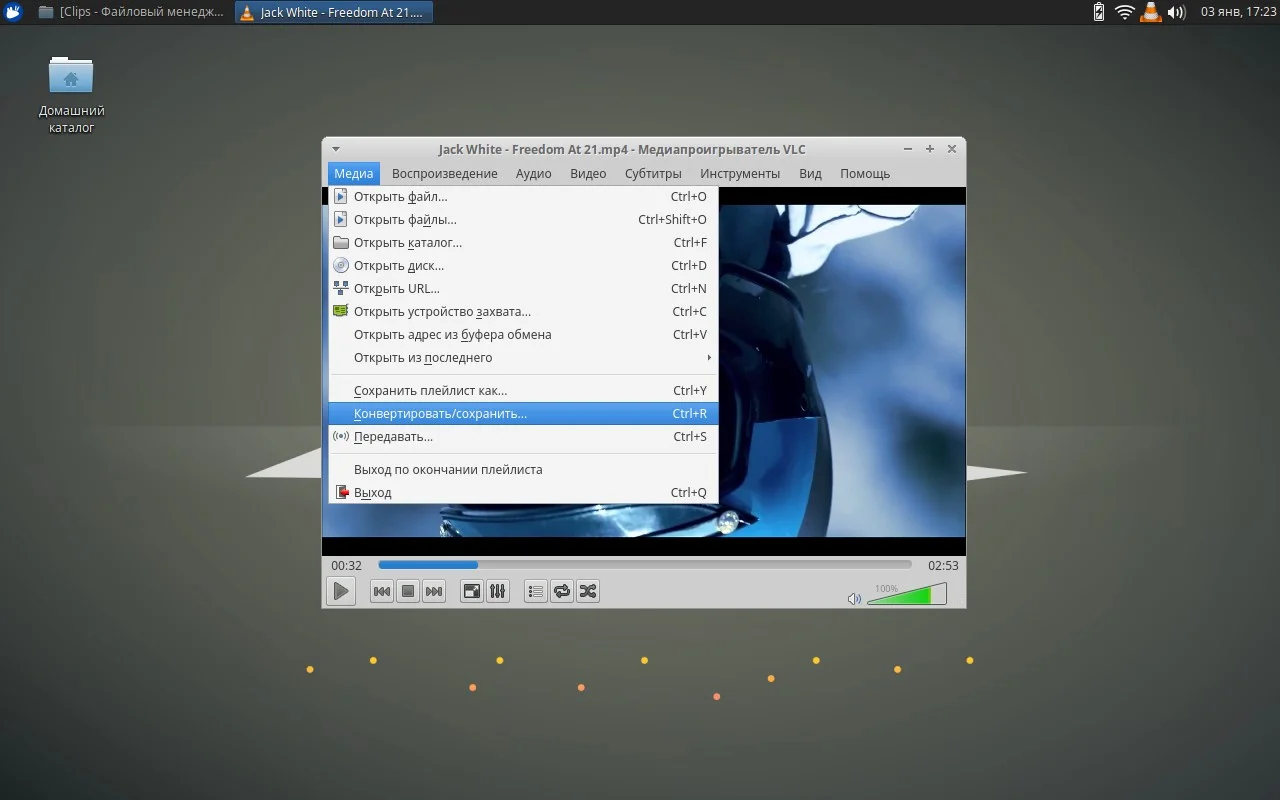Viewport: 1280px width, 800px height.
Task: Show the playlist panel
Action: click(x=535, y=592)
